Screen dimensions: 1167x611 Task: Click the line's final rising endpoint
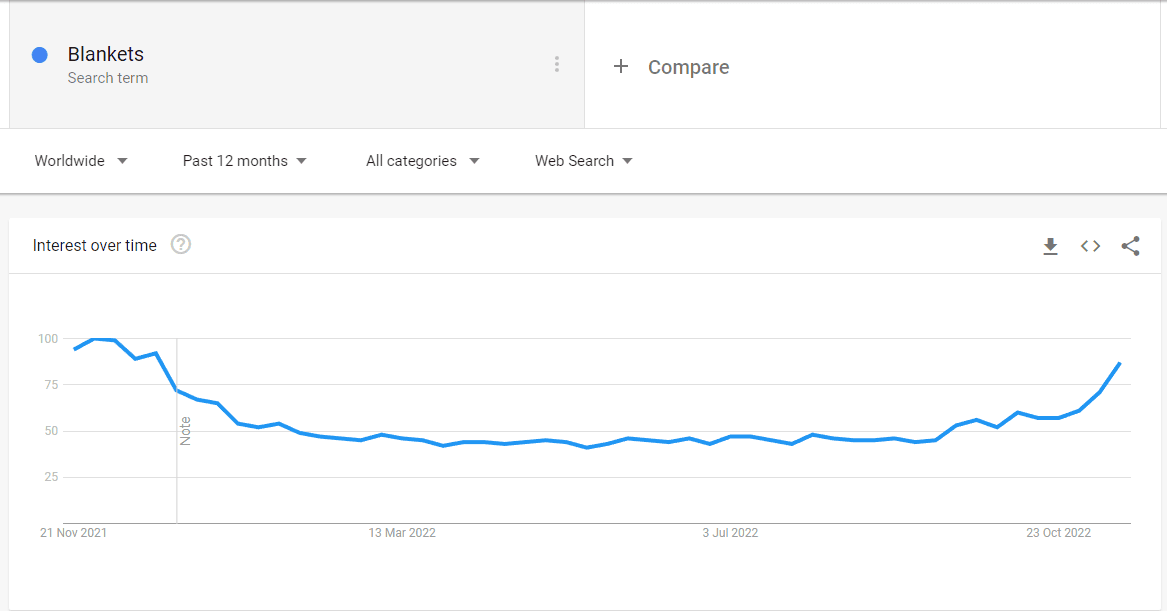[x=1119, y=363]
